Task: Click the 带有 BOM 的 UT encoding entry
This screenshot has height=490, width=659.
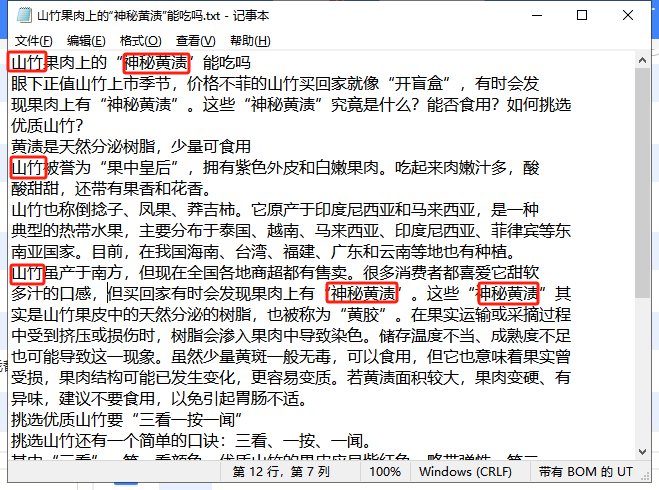Action: coord(585,472)
